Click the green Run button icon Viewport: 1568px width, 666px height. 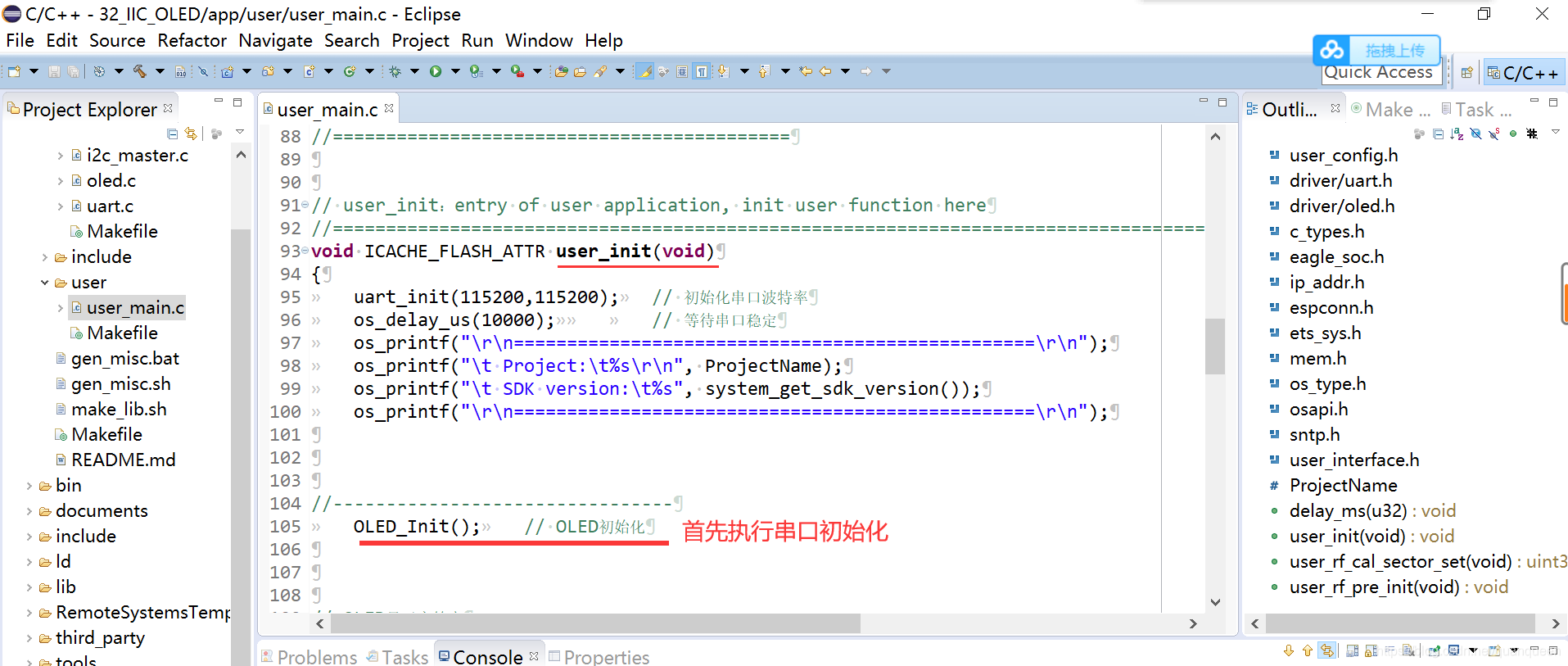(x=436, y=71)
